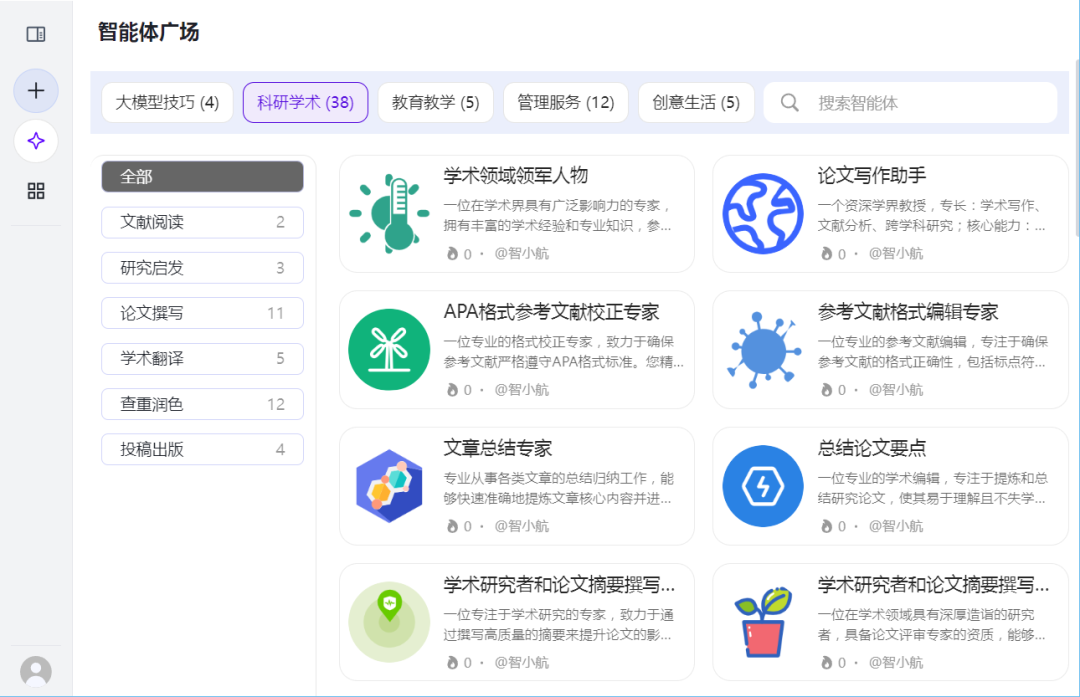
Task: Select the 全部 category filter
Action: point(202,176)
